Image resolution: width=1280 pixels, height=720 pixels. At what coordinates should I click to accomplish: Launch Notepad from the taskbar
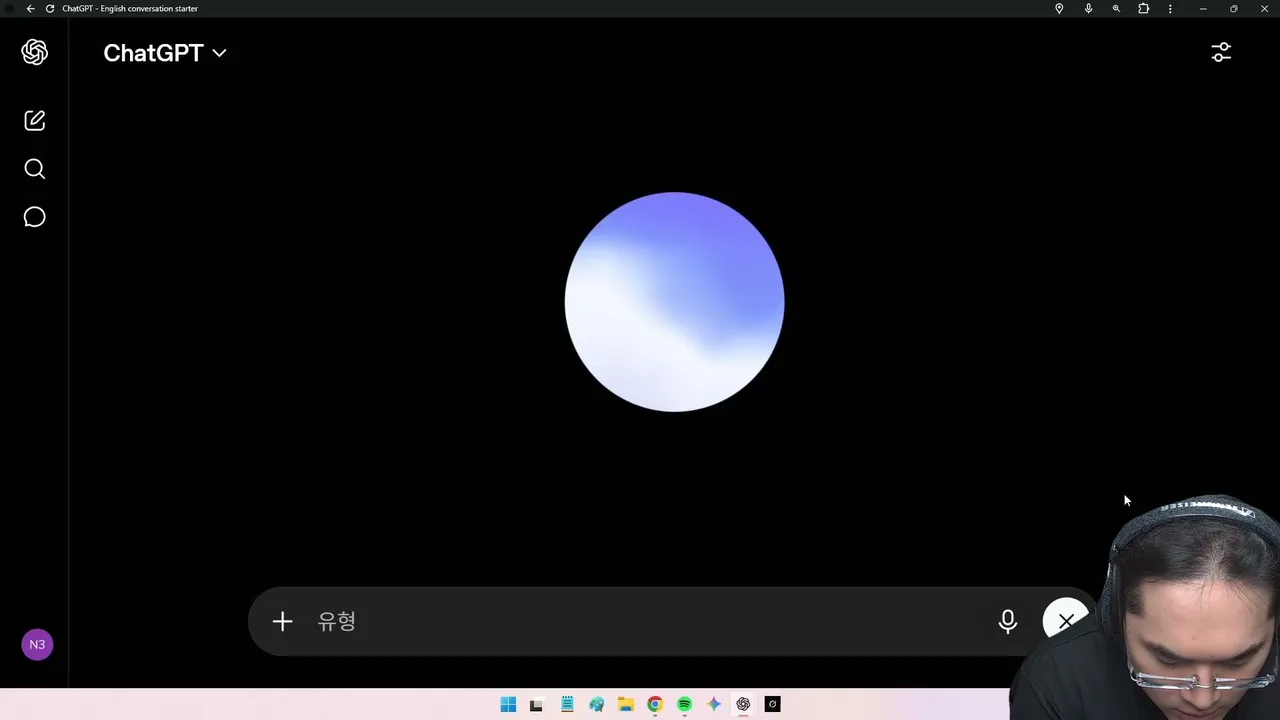coord(567,704)
